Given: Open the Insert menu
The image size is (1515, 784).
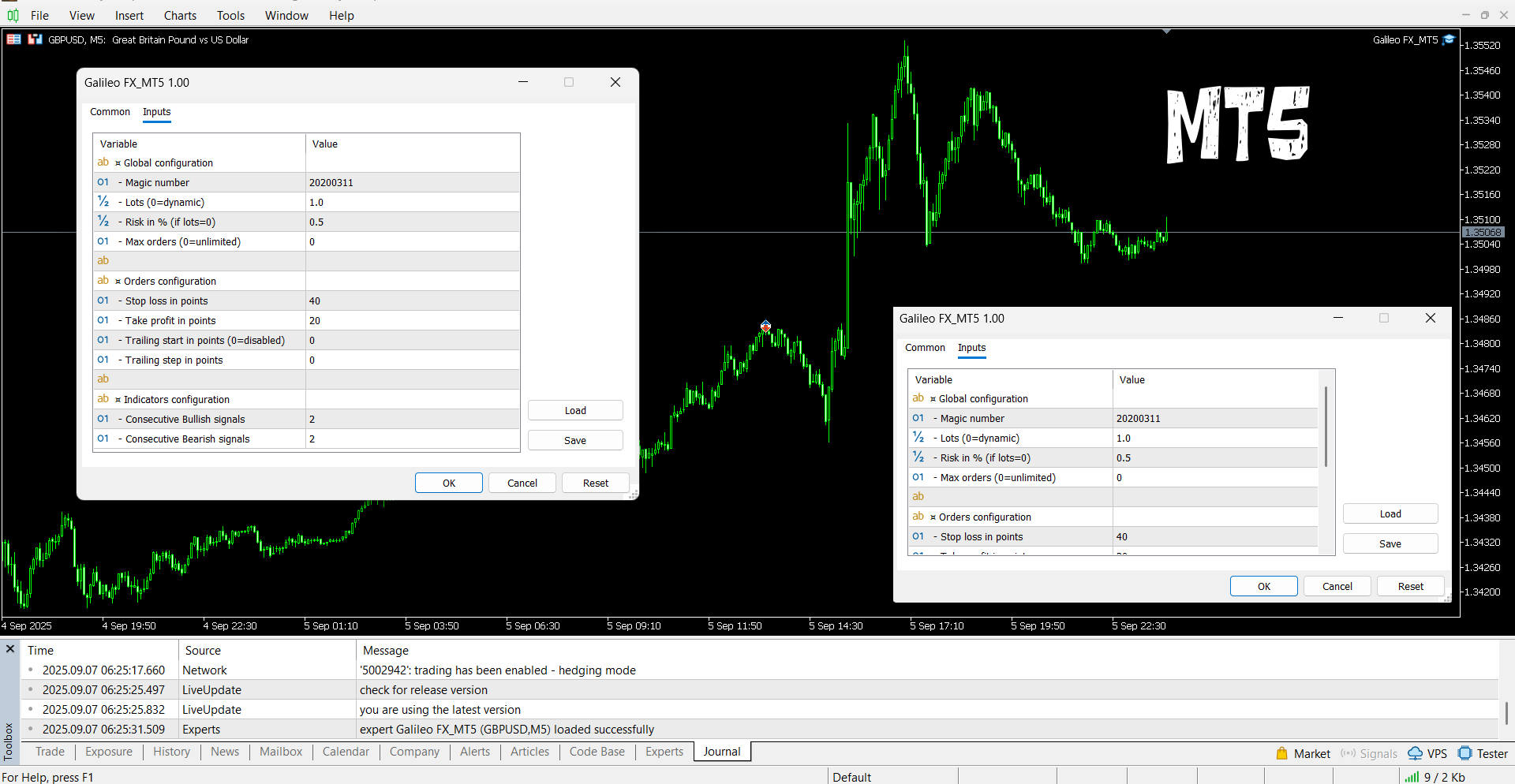Looking at the screenshot, I should point(129,16).
